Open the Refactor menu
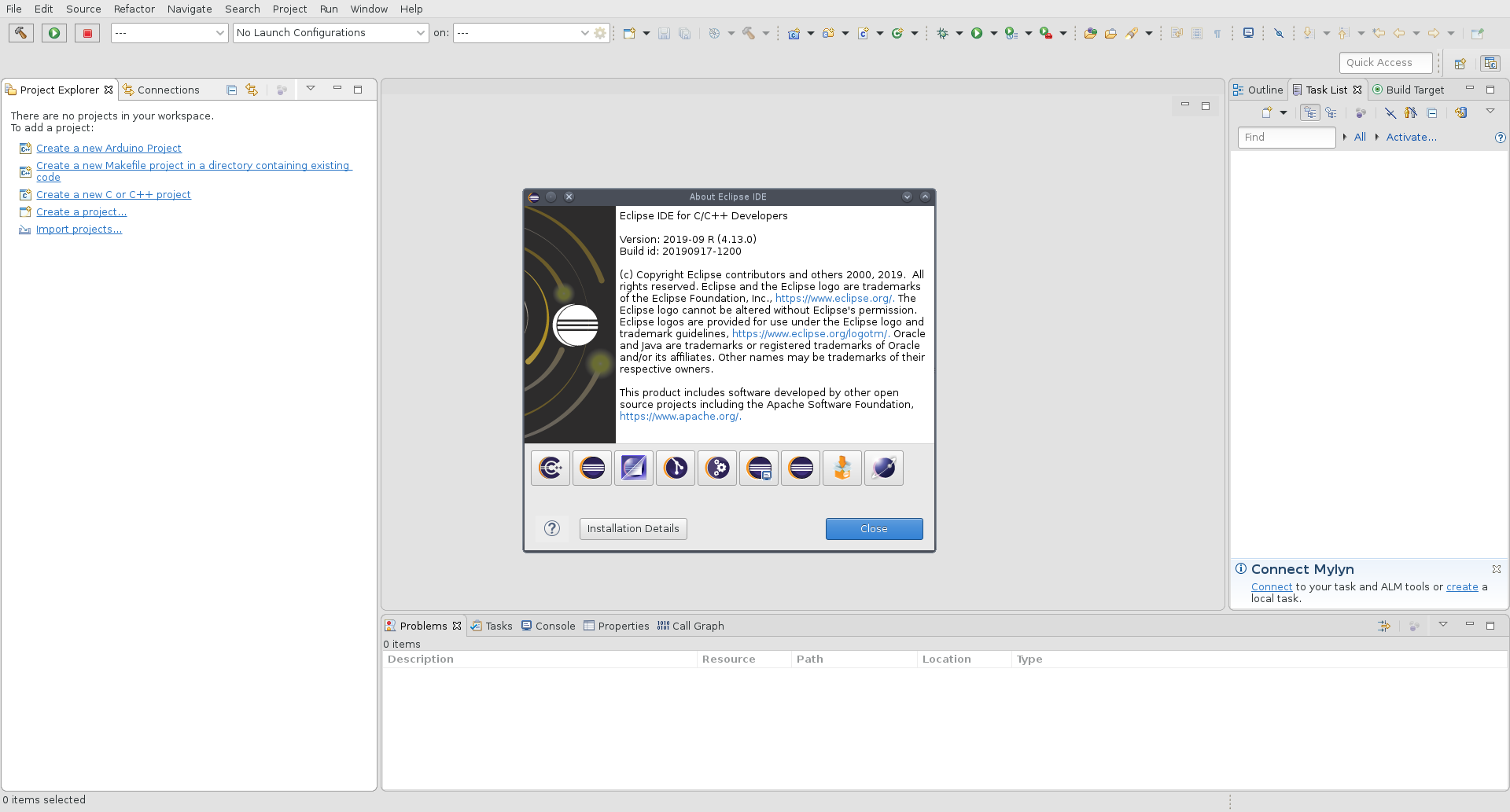Image resolution: width=1510 pixels, height=812 pixels. click(134, 9)
